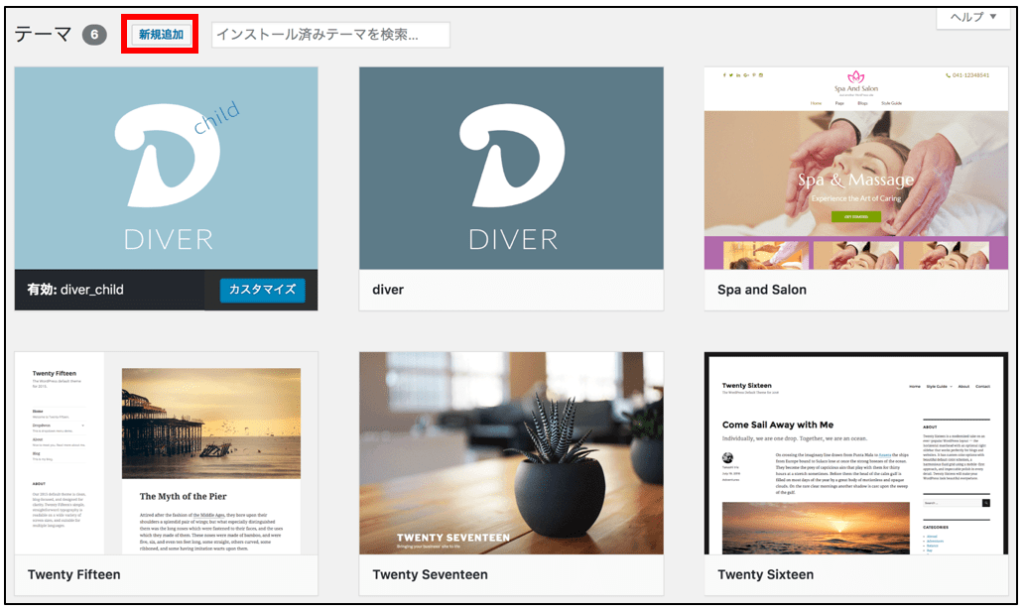The image size is (1024, 611).
Task: Open the ヘルプ help dropdown
Action: [x=974, y=17]
